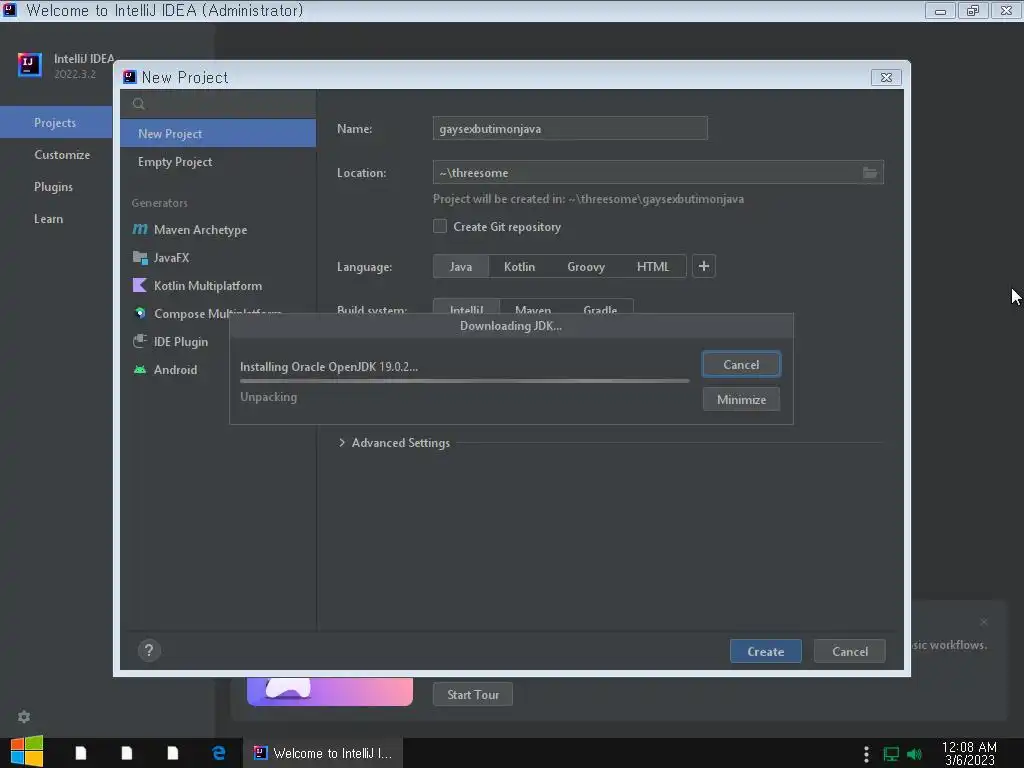Enable Create Git repository checkbox
Image resolution: width=1024 pixels, height=768 pixels.
tap(440, 226)
